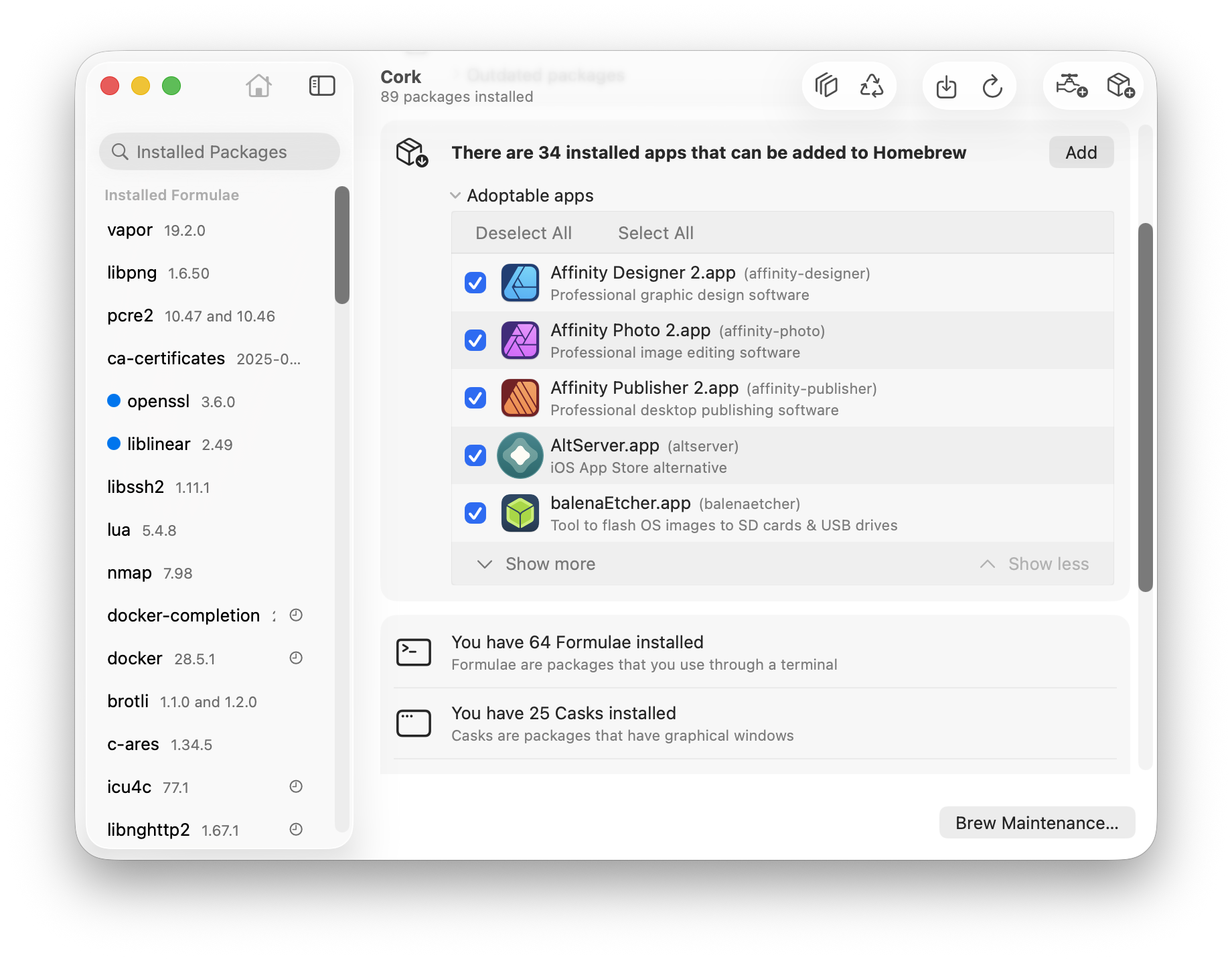Image resolution: width=1232 pixels, height=959 pixels.
Task: Click the Installed Packages search field
Action: click(220, 152)
